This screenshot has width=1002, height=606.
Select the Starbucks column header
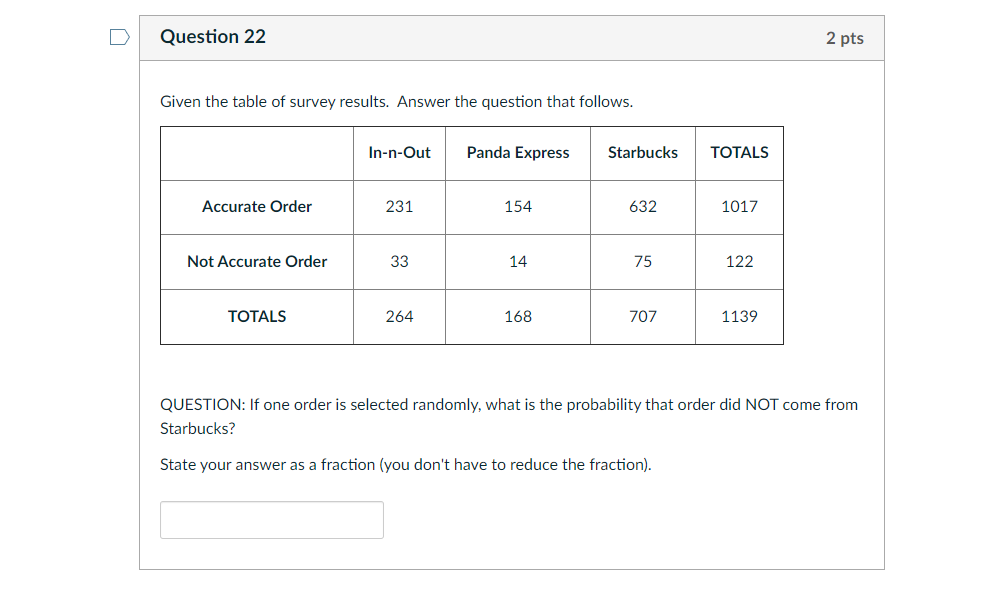[x=642, y=153]
